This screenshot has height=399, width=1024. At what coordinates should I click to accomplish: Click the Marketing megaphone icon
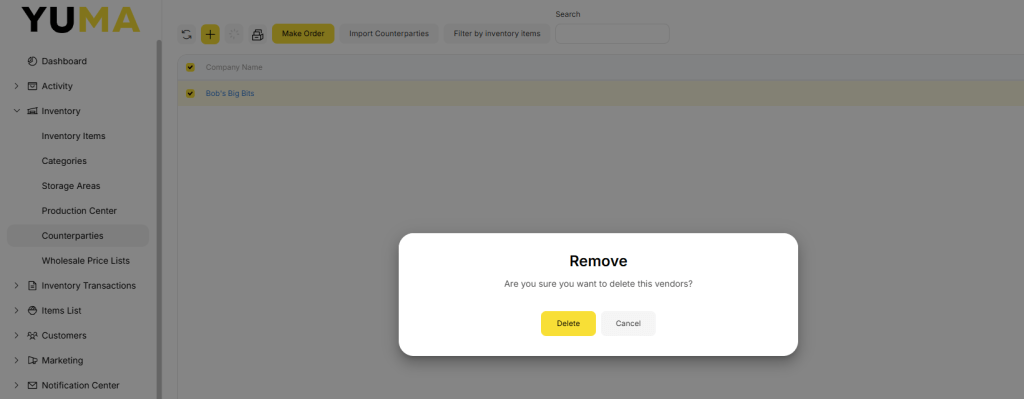click(32, 360)
